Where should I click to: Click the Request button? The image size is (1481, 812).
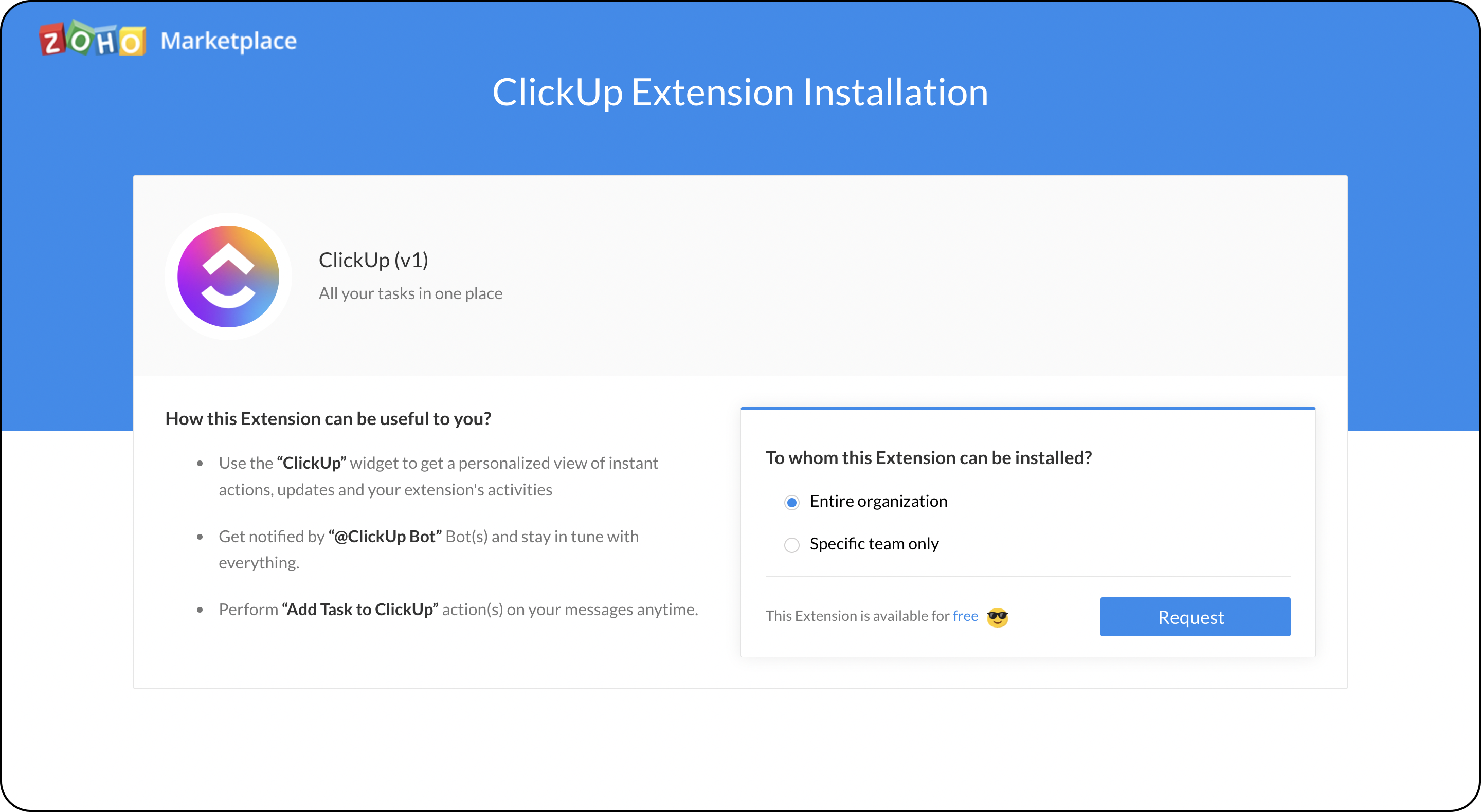pyautogui.click(x=1195, y=617)
